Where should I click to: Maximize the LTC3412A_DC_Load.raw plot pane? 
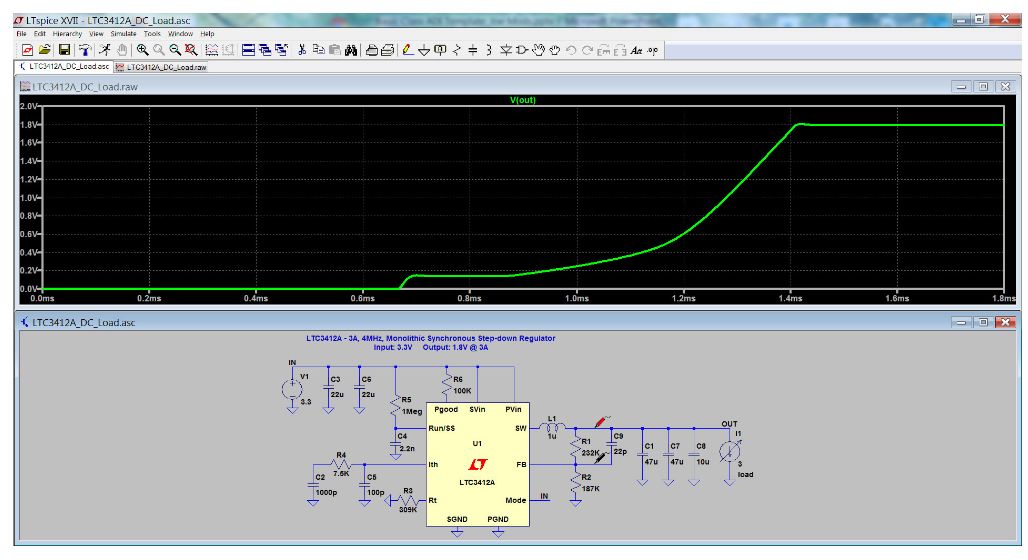[983, 87]
